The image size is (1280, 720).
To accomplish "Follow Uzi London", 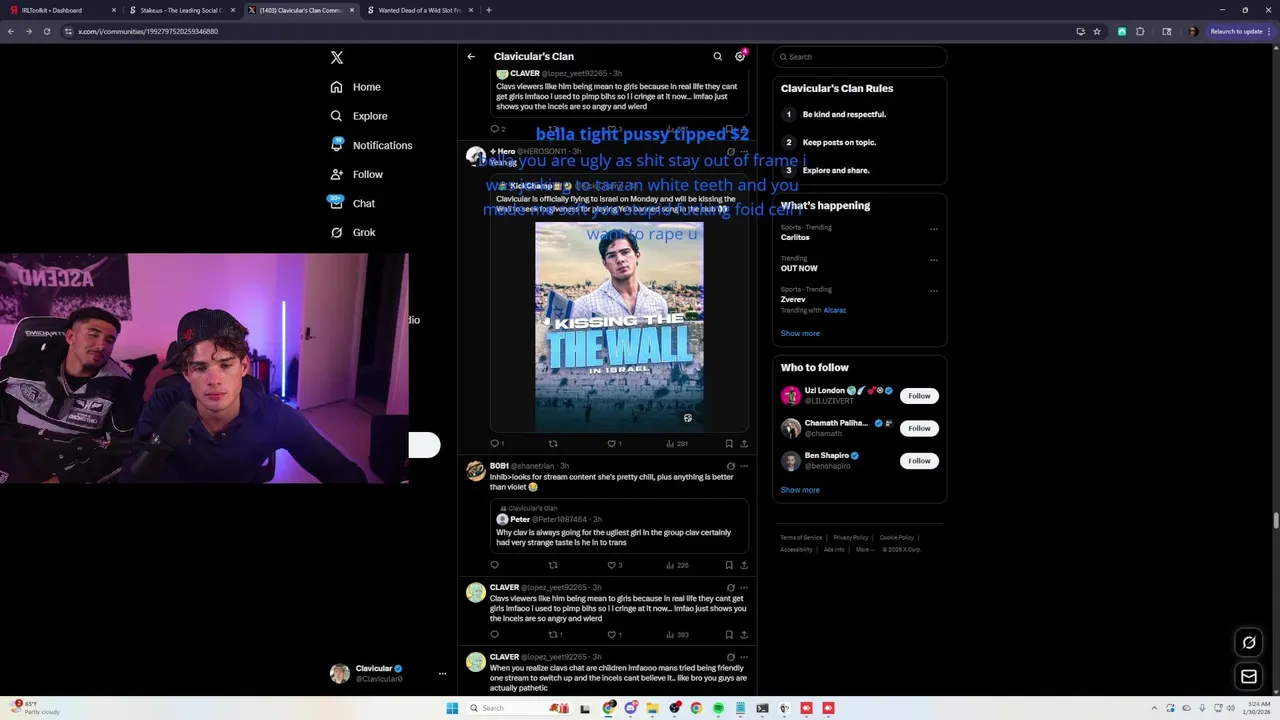I will [x=919, y=396].
